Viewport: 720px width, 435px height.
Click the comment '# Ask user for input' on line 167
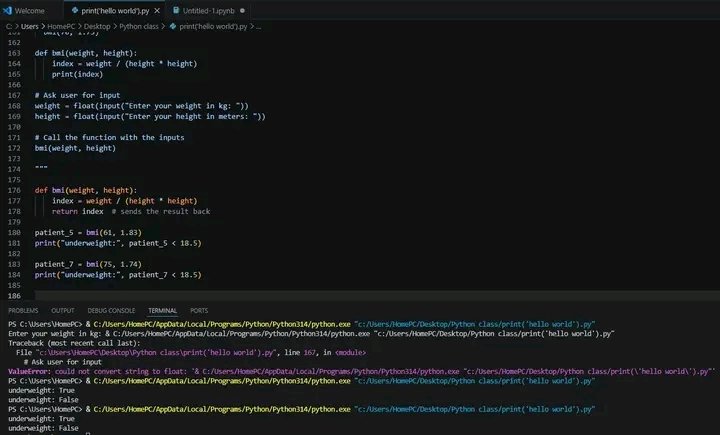click(77, 95)
